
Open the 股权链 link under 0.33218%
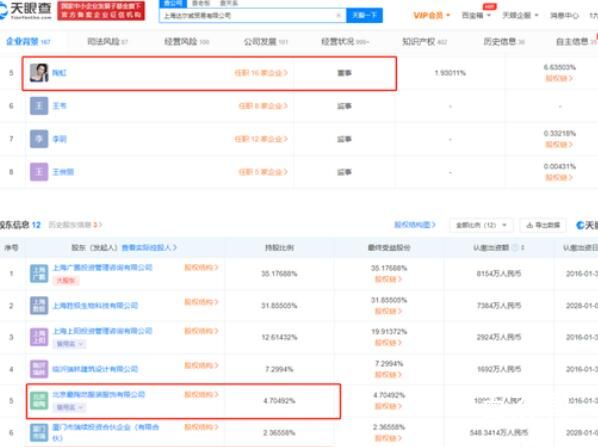(x=559, y=145)
